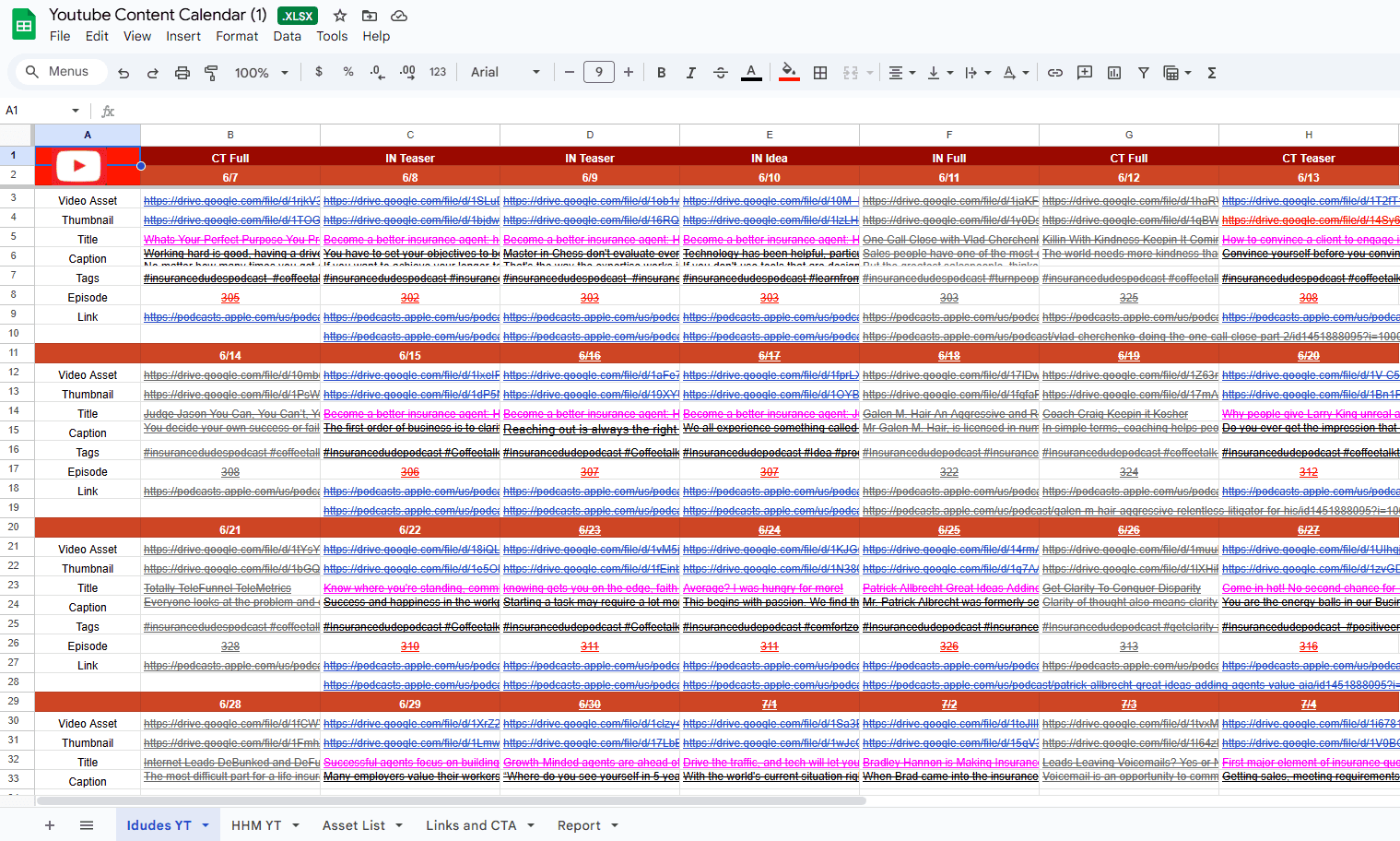The image size is (1400, 841).
Task: Toggle bold formatting
Action: [x=661, y=73]
